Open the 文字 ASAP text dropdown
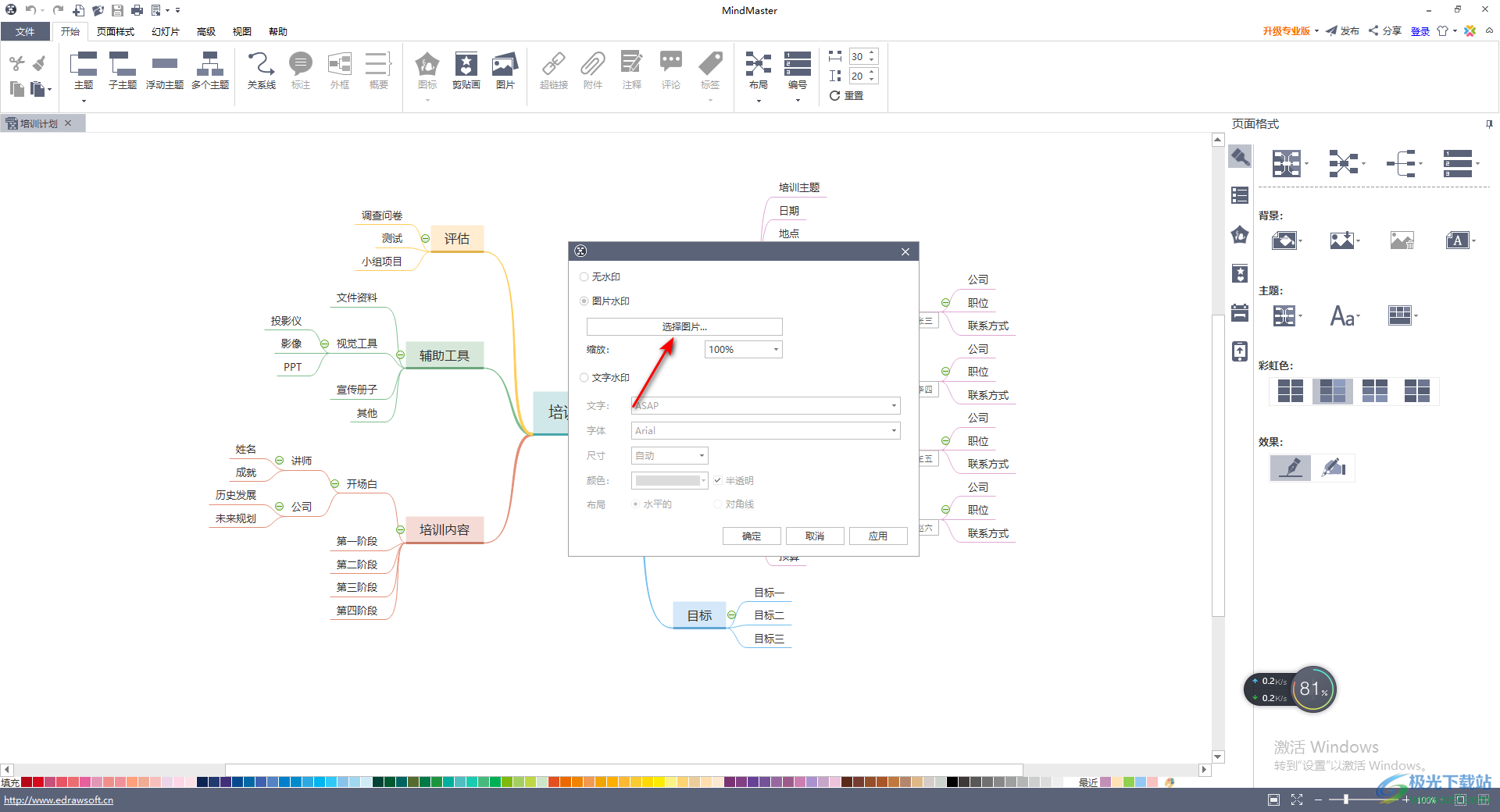Image resolution: width=1500 pixels, height=812 pixels. point(766,406)
